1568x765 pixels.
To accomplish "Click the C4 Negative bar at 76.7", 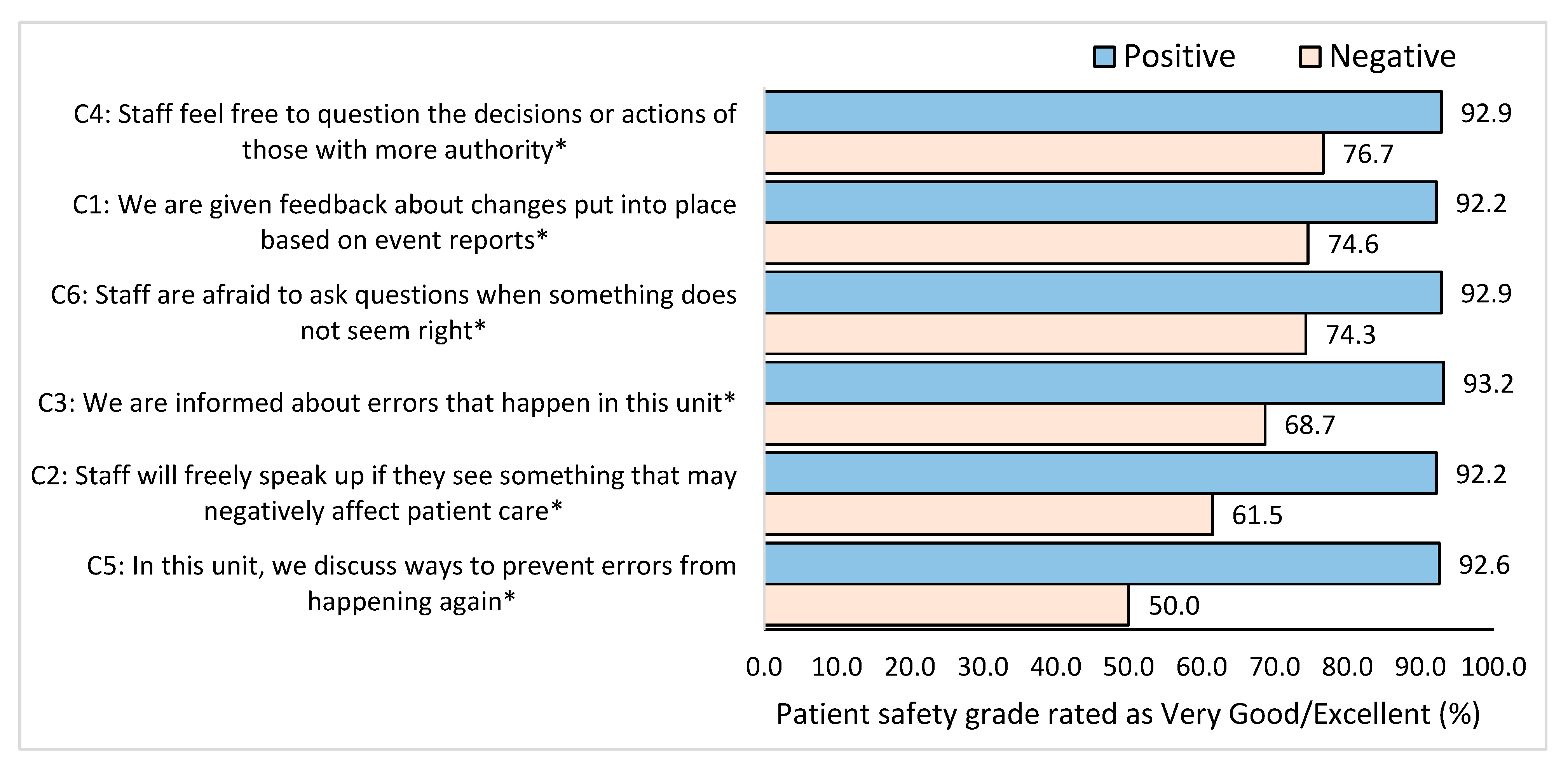I will click(x=1044, y=154).
